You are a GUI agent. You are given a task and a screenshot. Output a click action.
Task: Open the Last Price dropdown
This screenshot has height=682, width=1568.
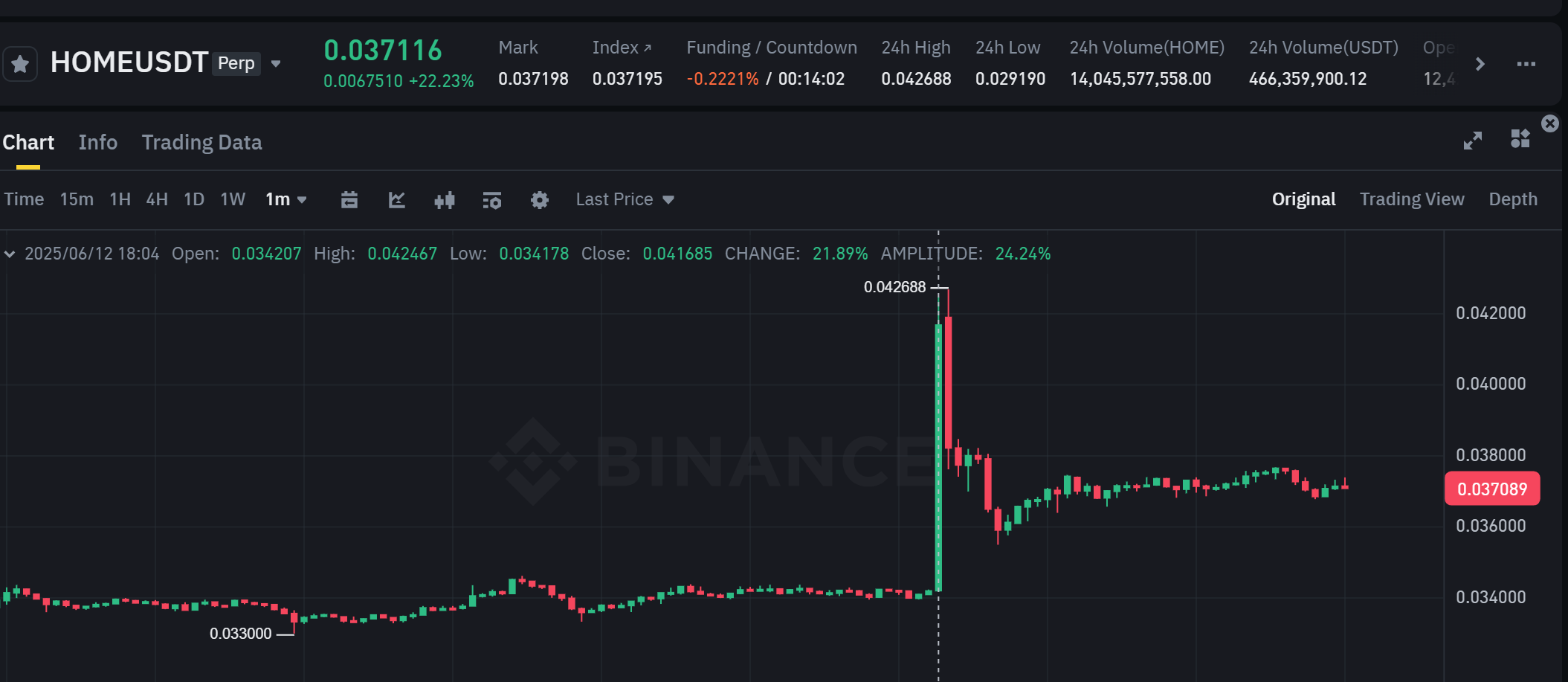tap(625, 199)
